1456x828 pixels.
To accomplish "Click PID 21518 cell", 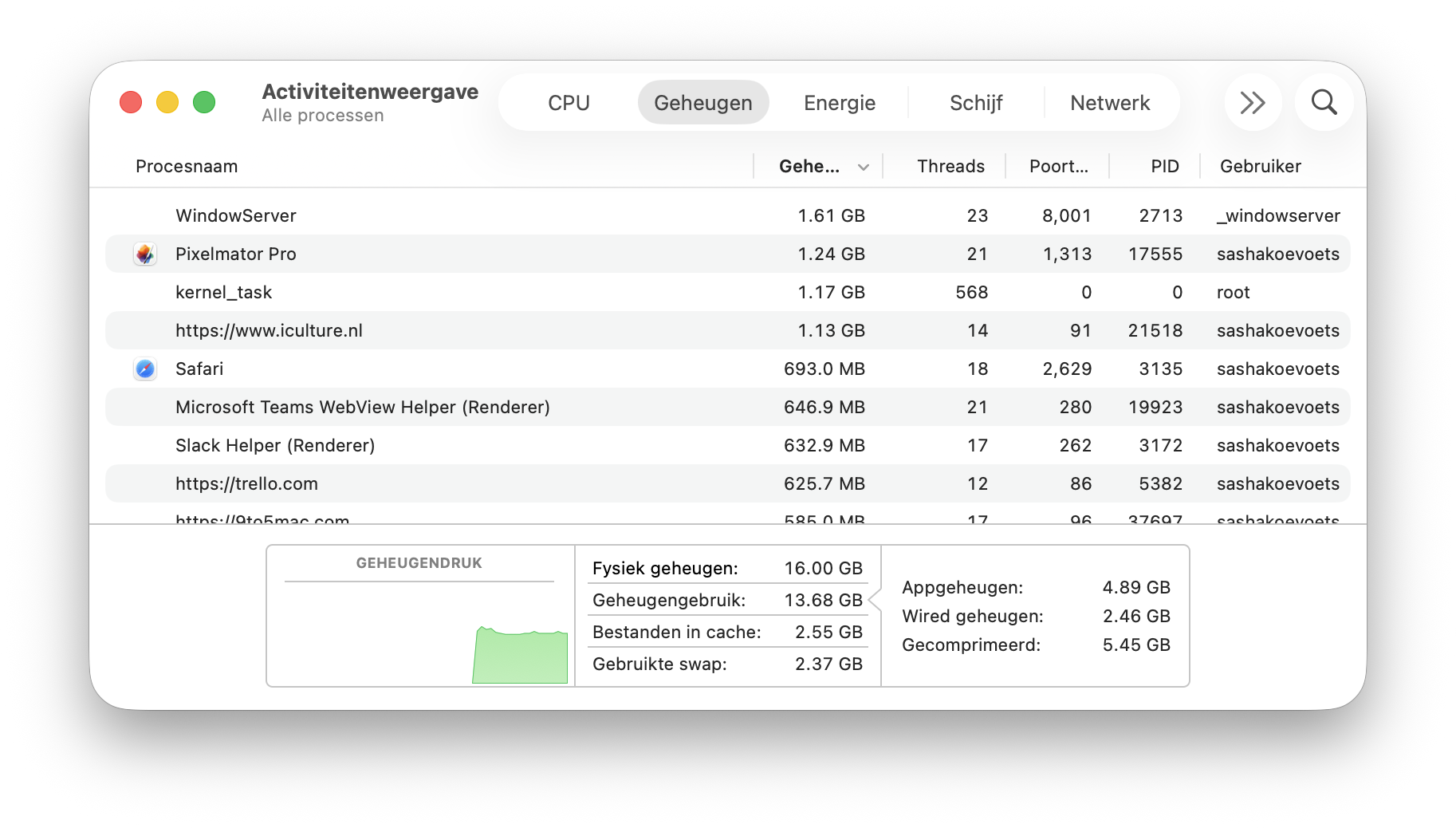I will click(x=1155, y=330).
